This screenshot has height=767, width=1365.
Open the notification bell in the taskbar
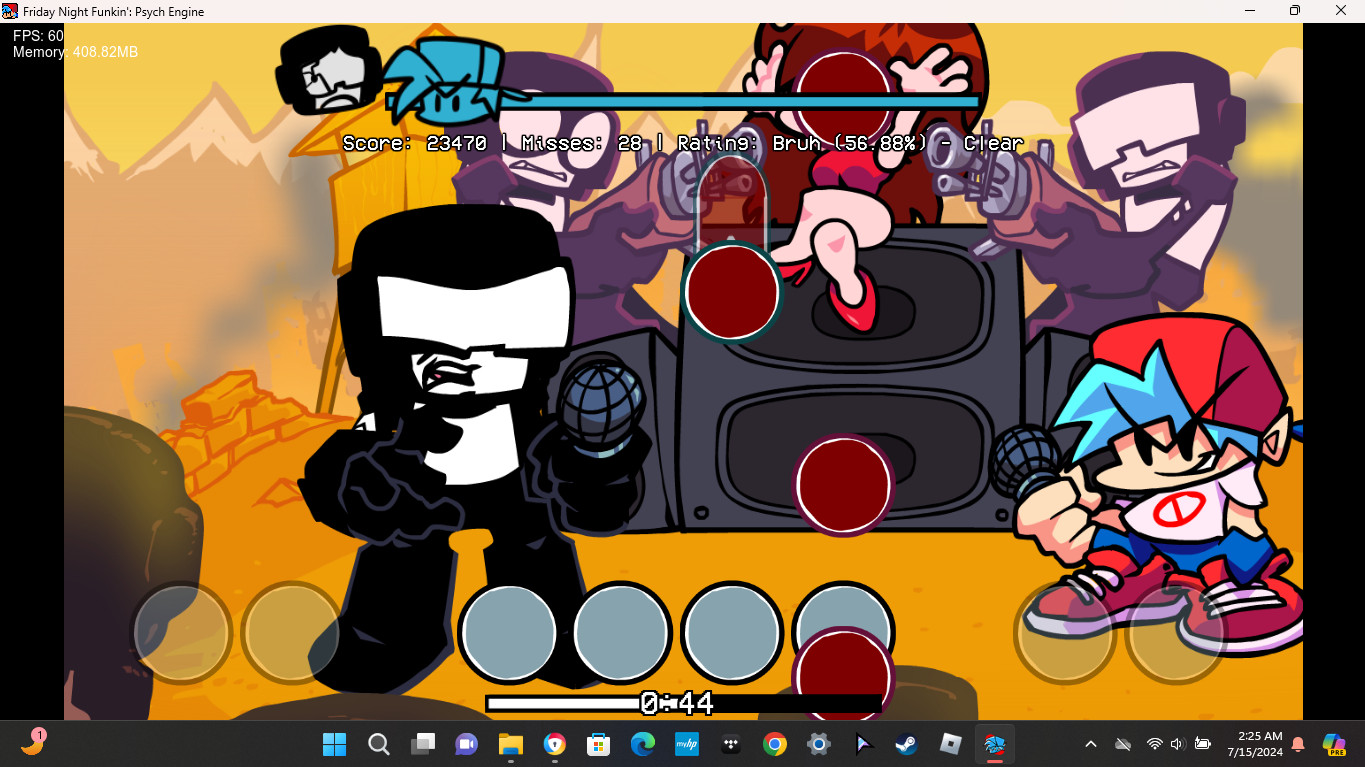tap(1298, 744)
